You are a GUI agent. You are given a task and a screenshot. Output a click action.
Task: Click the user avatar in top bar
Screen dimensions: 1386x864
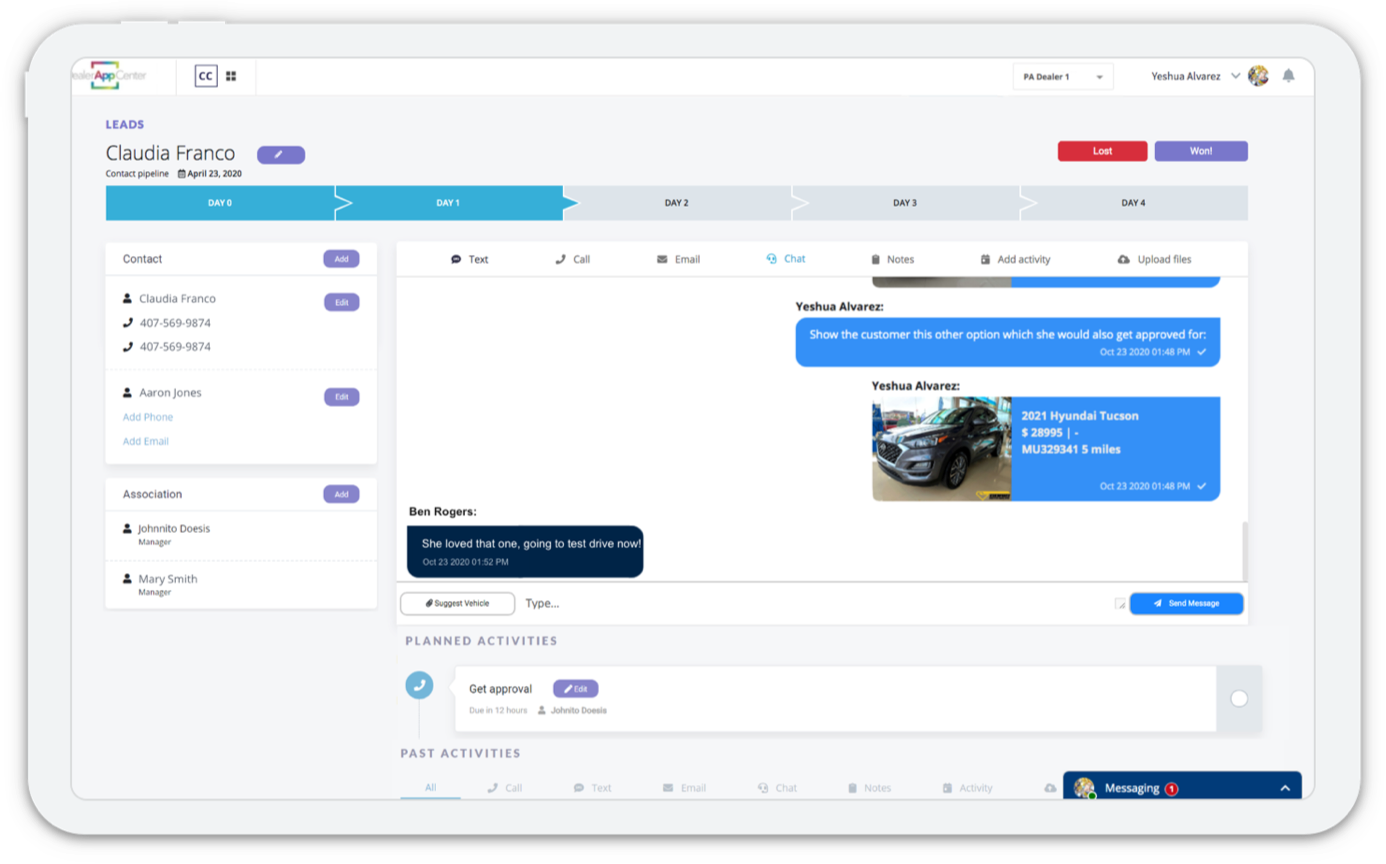tap(1258, 76)
